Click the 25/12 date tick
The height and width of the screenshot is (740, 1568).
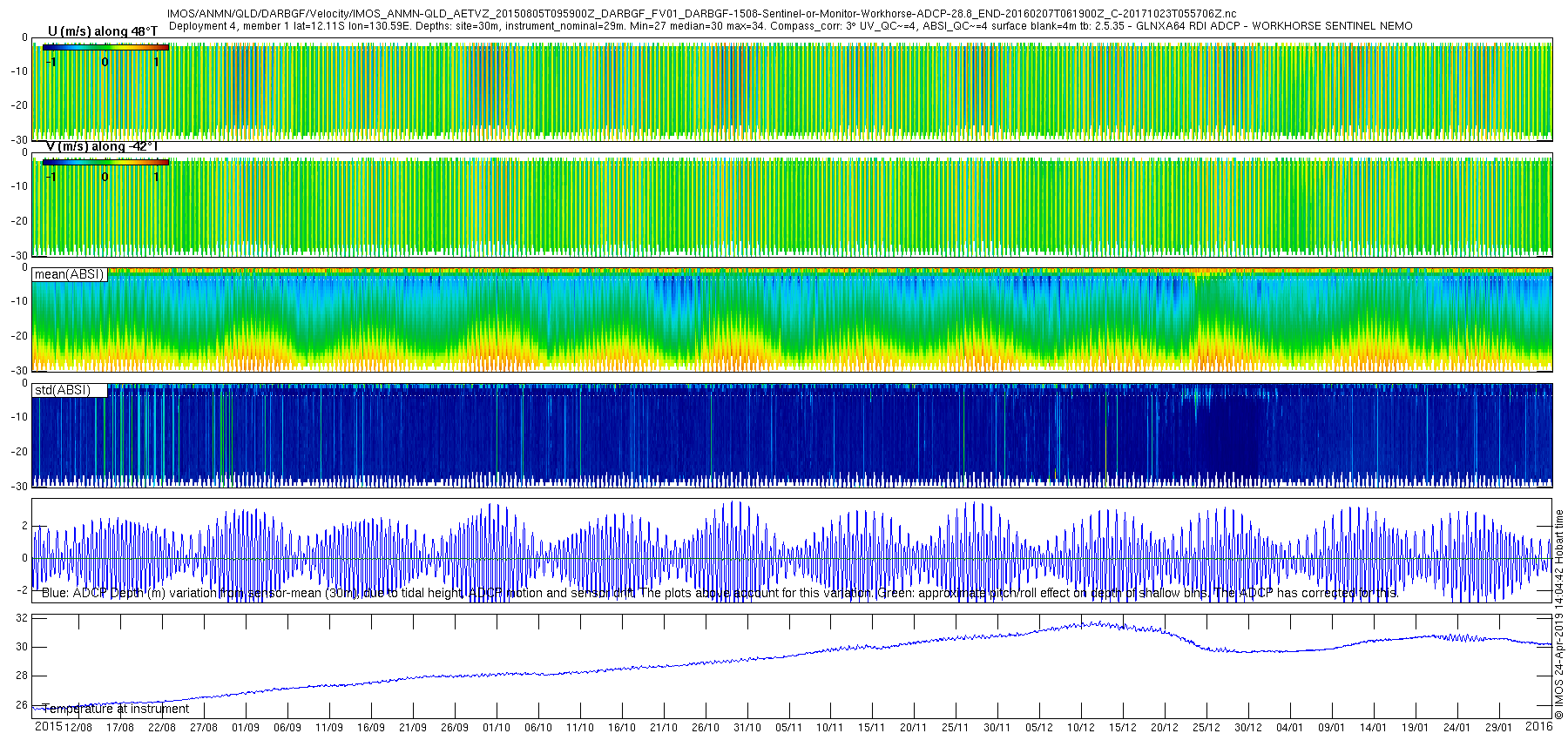tap(1206, 727)
